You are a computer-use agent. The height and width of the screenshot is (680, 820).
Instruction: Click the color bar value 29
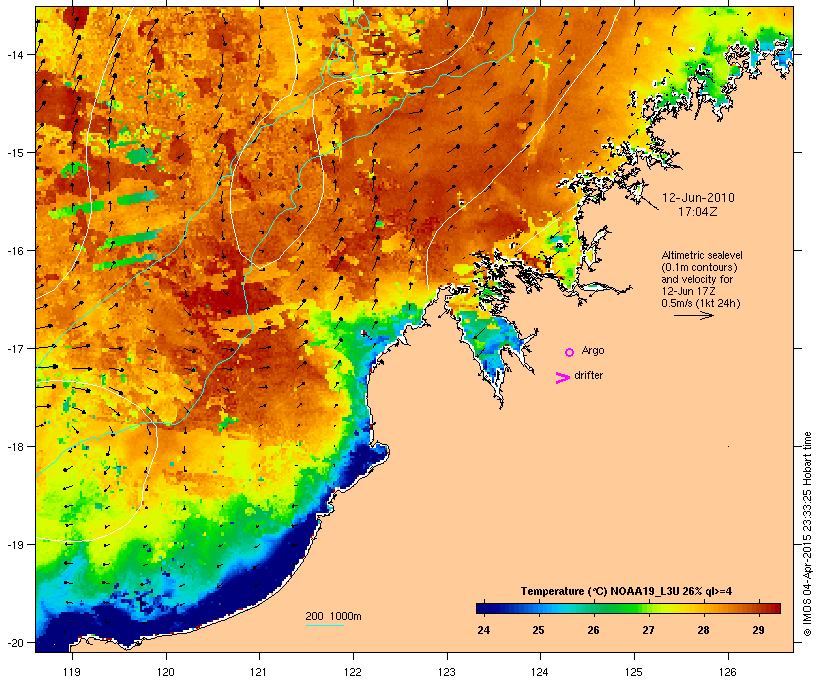coord(758,630)
